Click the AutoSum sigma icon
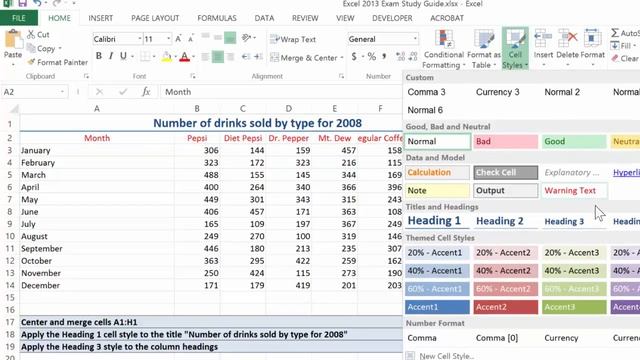The image size is (640, 360). coord(615,33)
